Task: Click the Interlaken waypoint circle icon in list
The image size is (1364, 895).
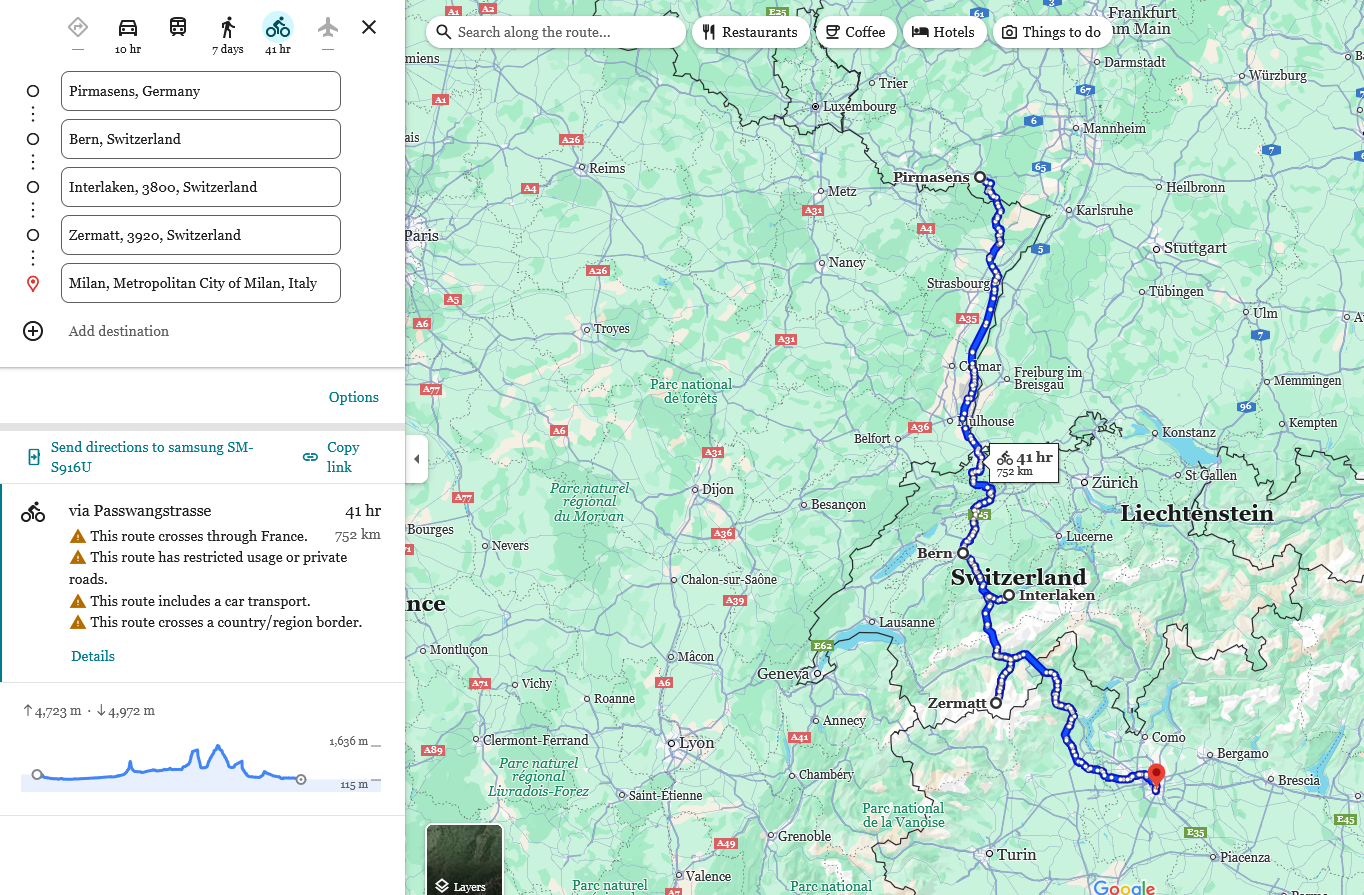Action: (x=33, y=187)
